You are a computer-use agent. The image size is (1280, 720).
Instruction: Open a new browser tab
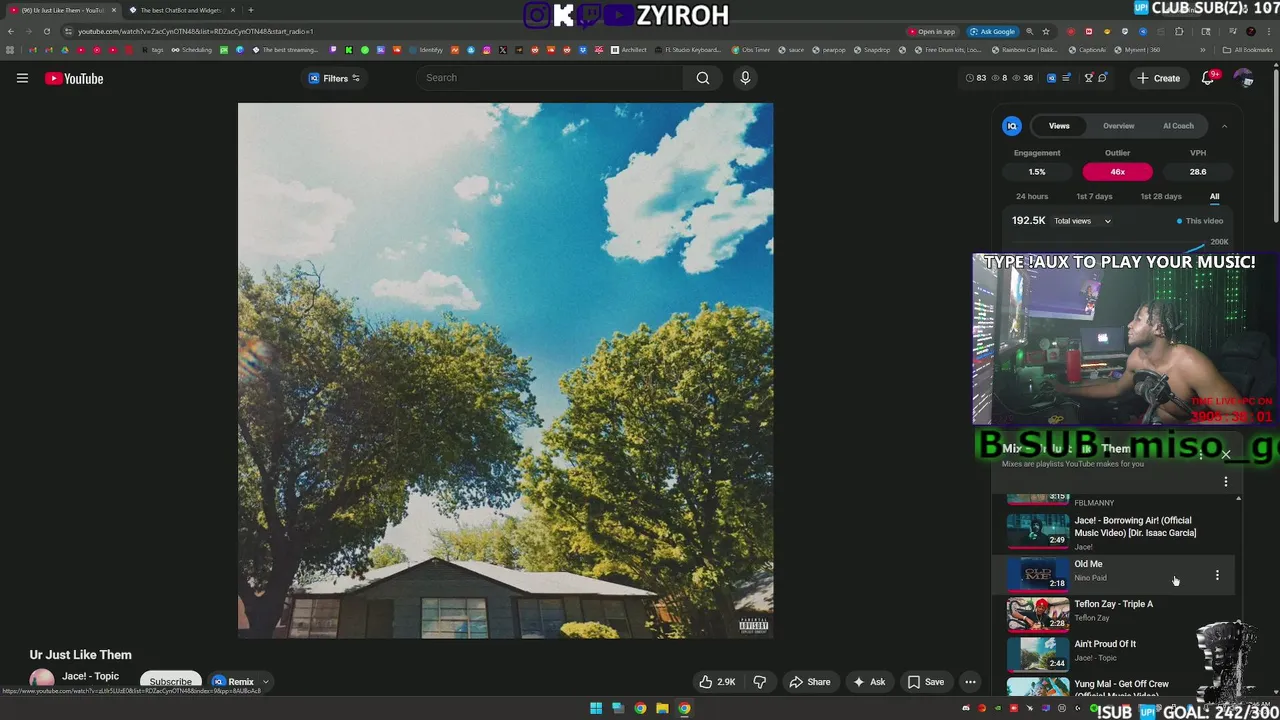coord(251,10)
